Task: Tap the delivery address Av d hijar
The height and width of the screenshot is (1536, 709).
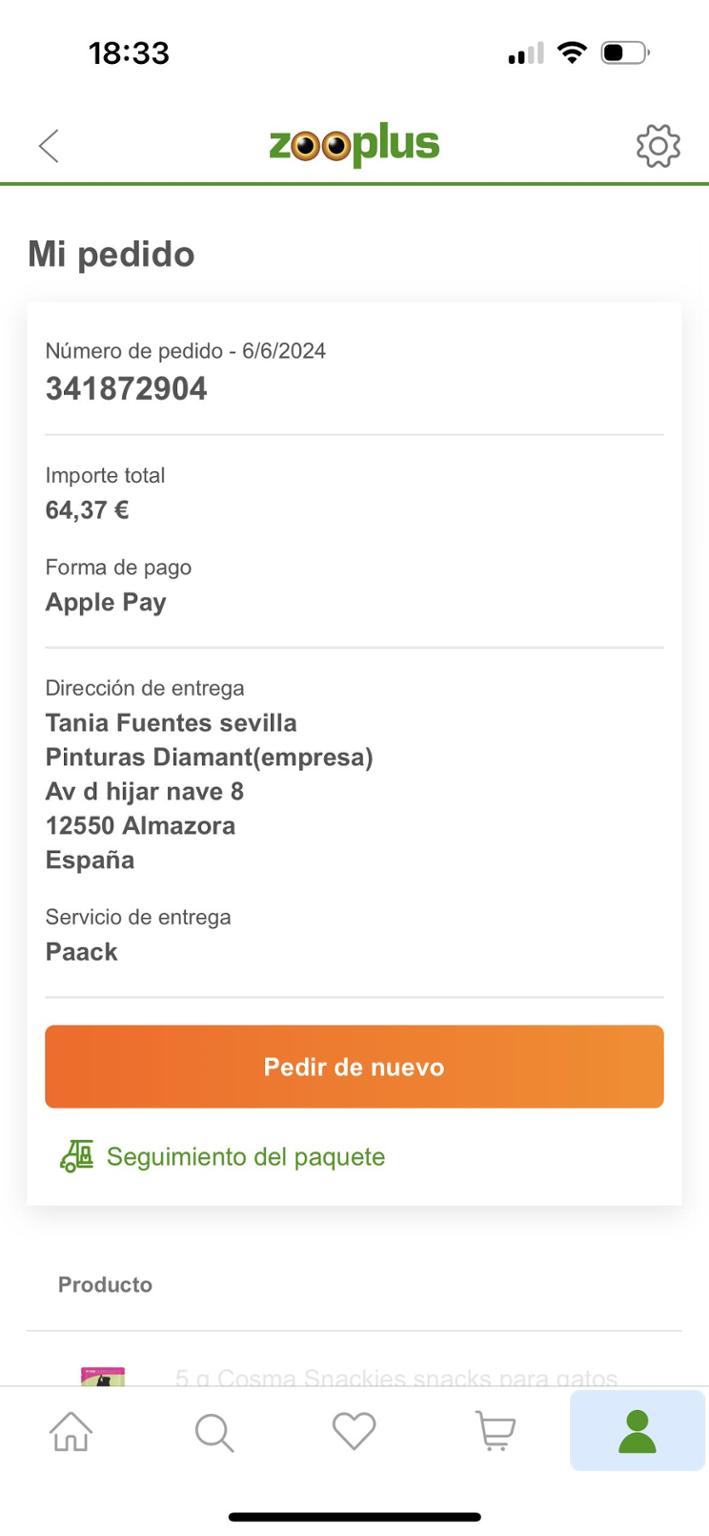Action: pos(144,792)
